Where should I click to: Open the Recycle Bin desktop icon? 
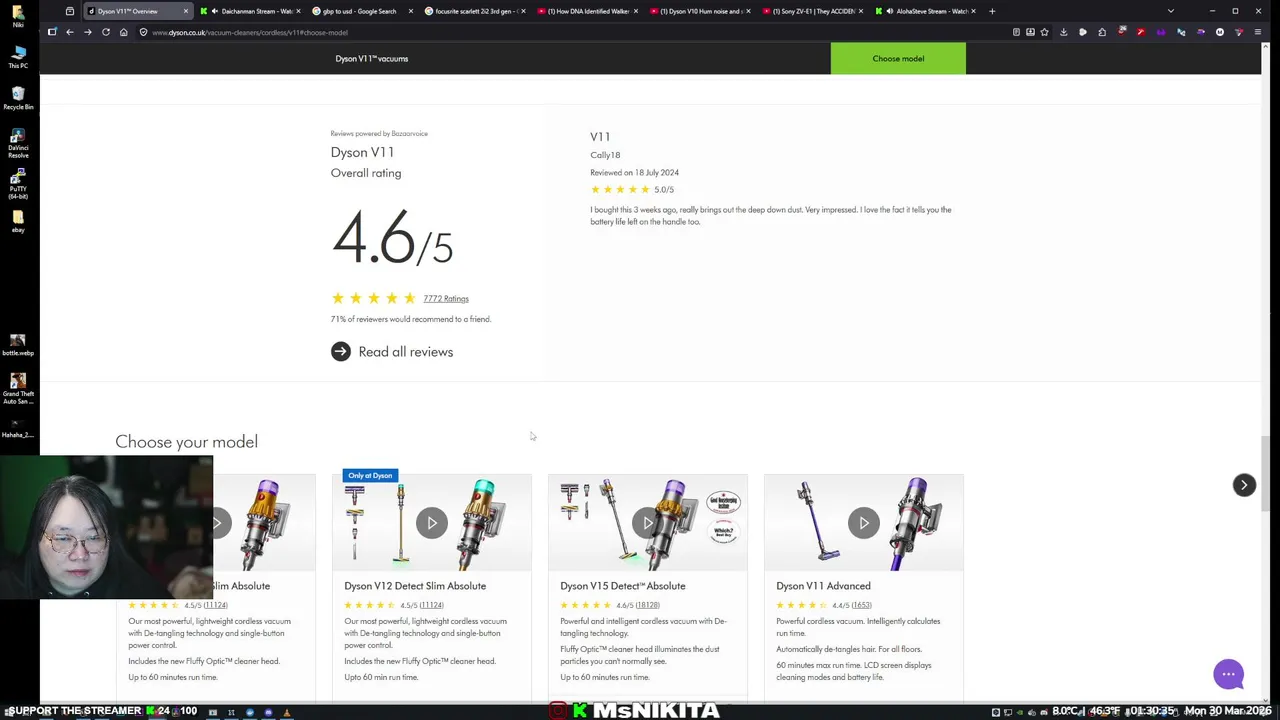(18, 97)
